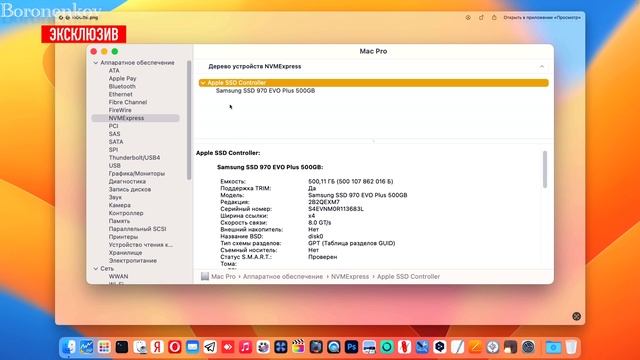Screen dimensions: 640x360
Task: Select NVMExpress in the sidebar
Action: pos(135,118)
